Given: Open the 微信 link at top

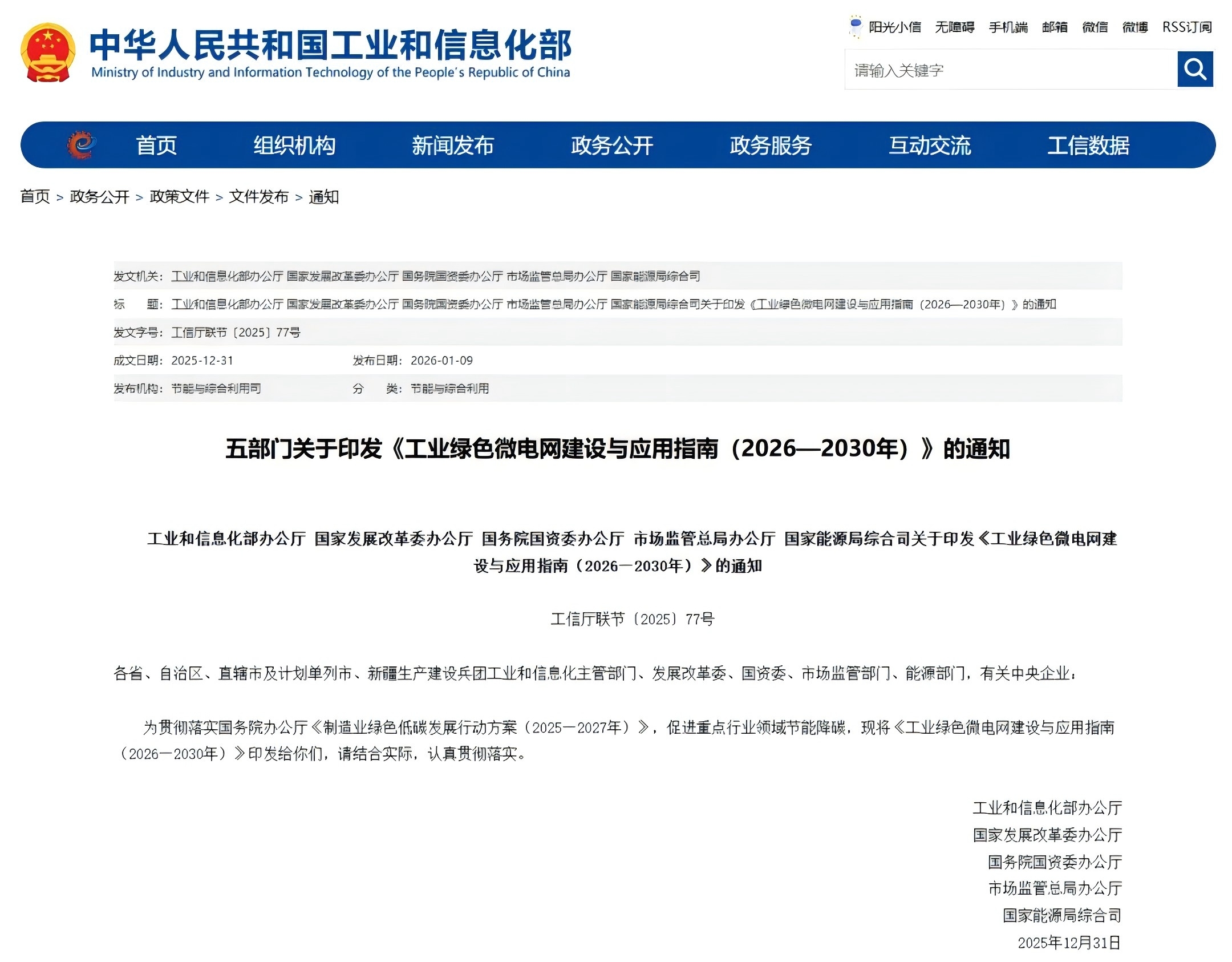Looking at the screenshot, I should coord(1095,27).
